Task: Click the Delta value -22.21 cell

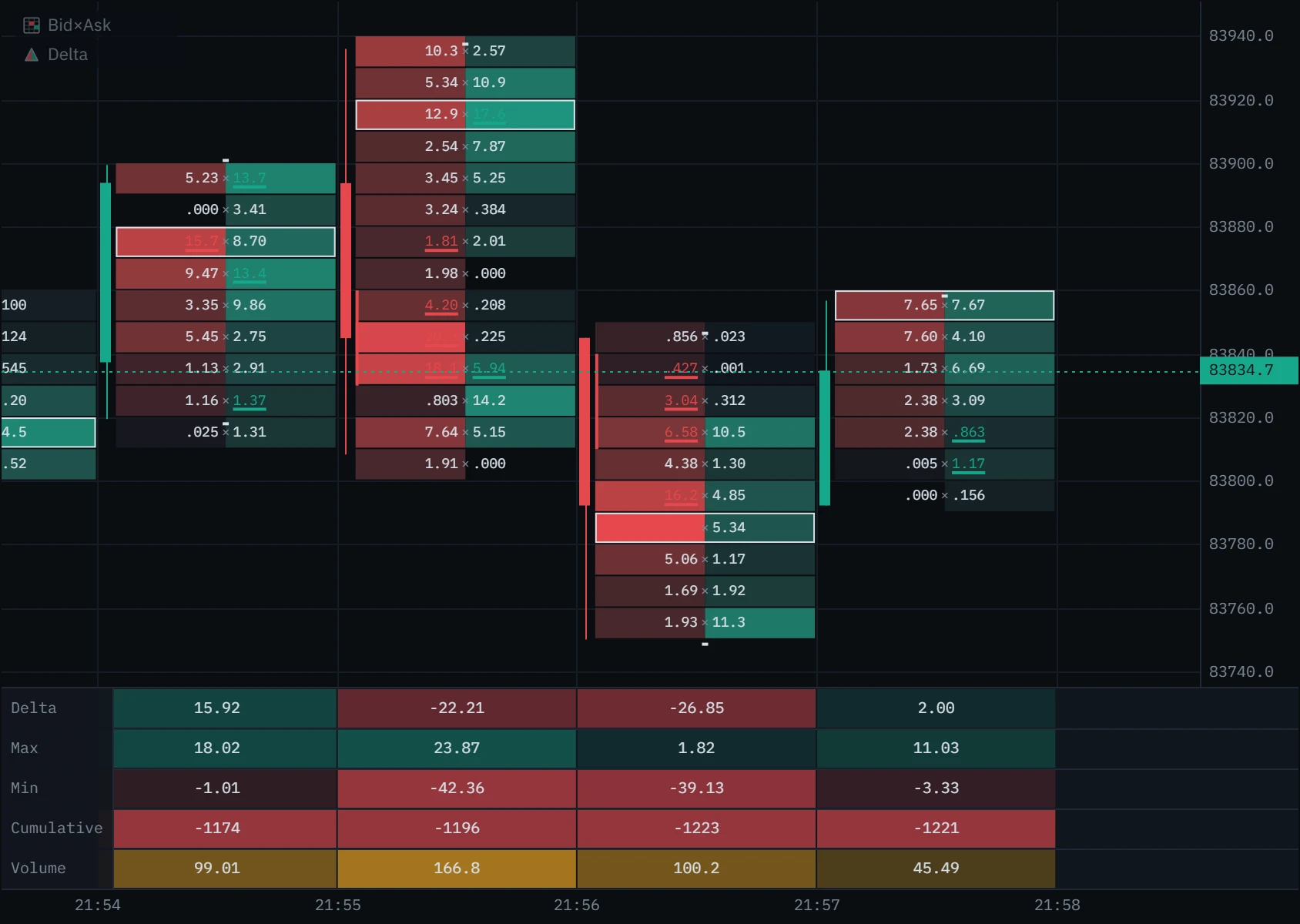Action: click(457, 708)
